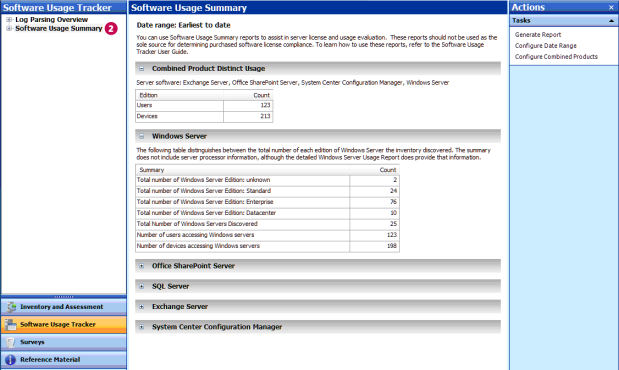Expand the System Center Configuration Manager section
The height and width of the screenshot is (370, 619).
point(141,327)
